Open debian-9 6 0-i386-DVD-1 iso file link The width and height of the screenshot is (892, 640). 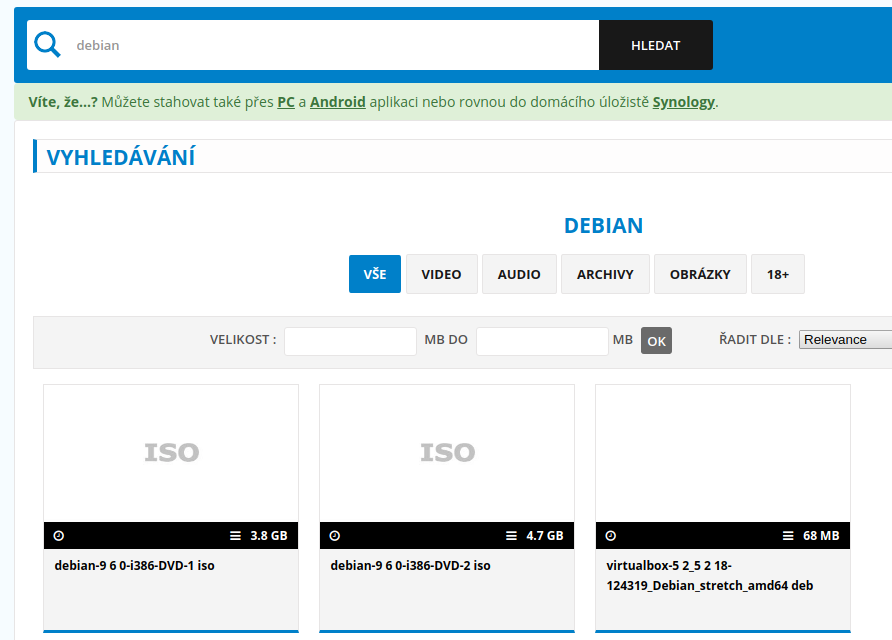[134, 565]
